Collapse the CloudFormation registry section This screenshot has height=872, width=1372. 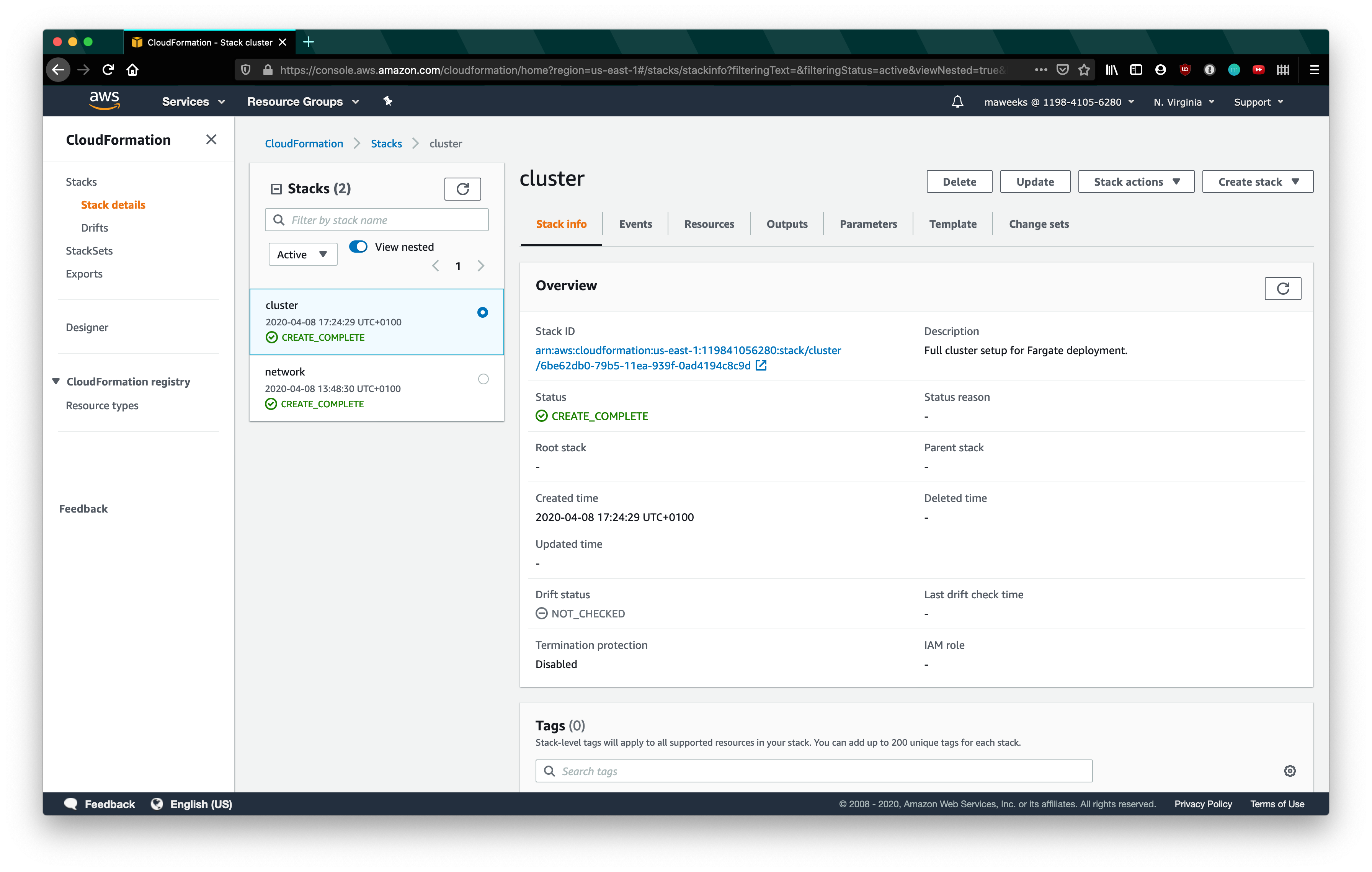click(x=56, y=382)
